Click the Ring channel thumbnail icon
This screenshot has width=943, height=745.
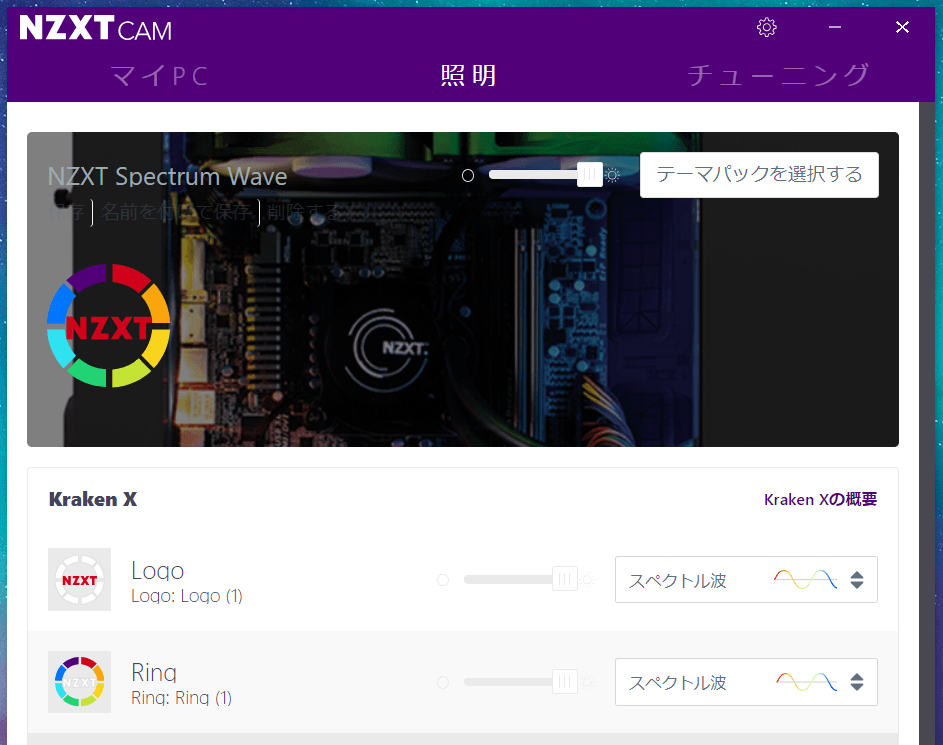[79, 682]
